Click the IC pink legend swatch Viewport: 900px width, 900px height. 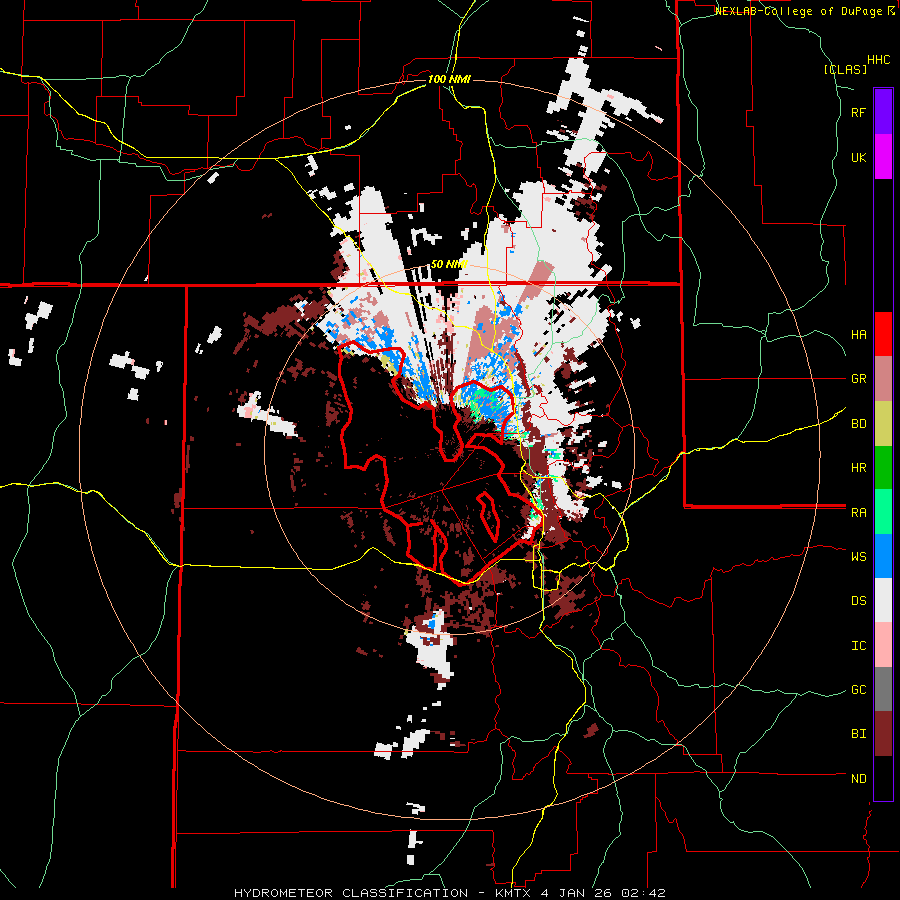point(883,645)
